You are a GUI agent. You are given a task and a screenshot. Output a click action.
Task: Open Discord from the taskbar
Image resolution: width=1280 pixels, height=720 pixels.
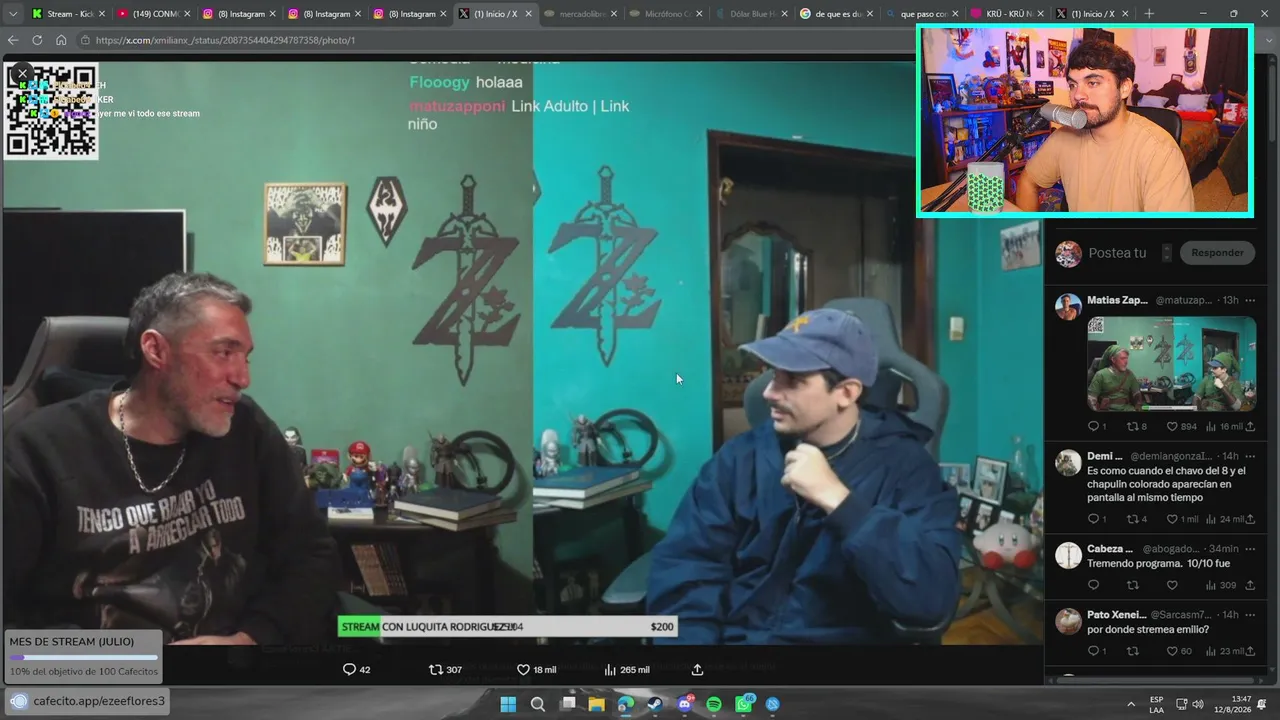(x=685, y=704)
